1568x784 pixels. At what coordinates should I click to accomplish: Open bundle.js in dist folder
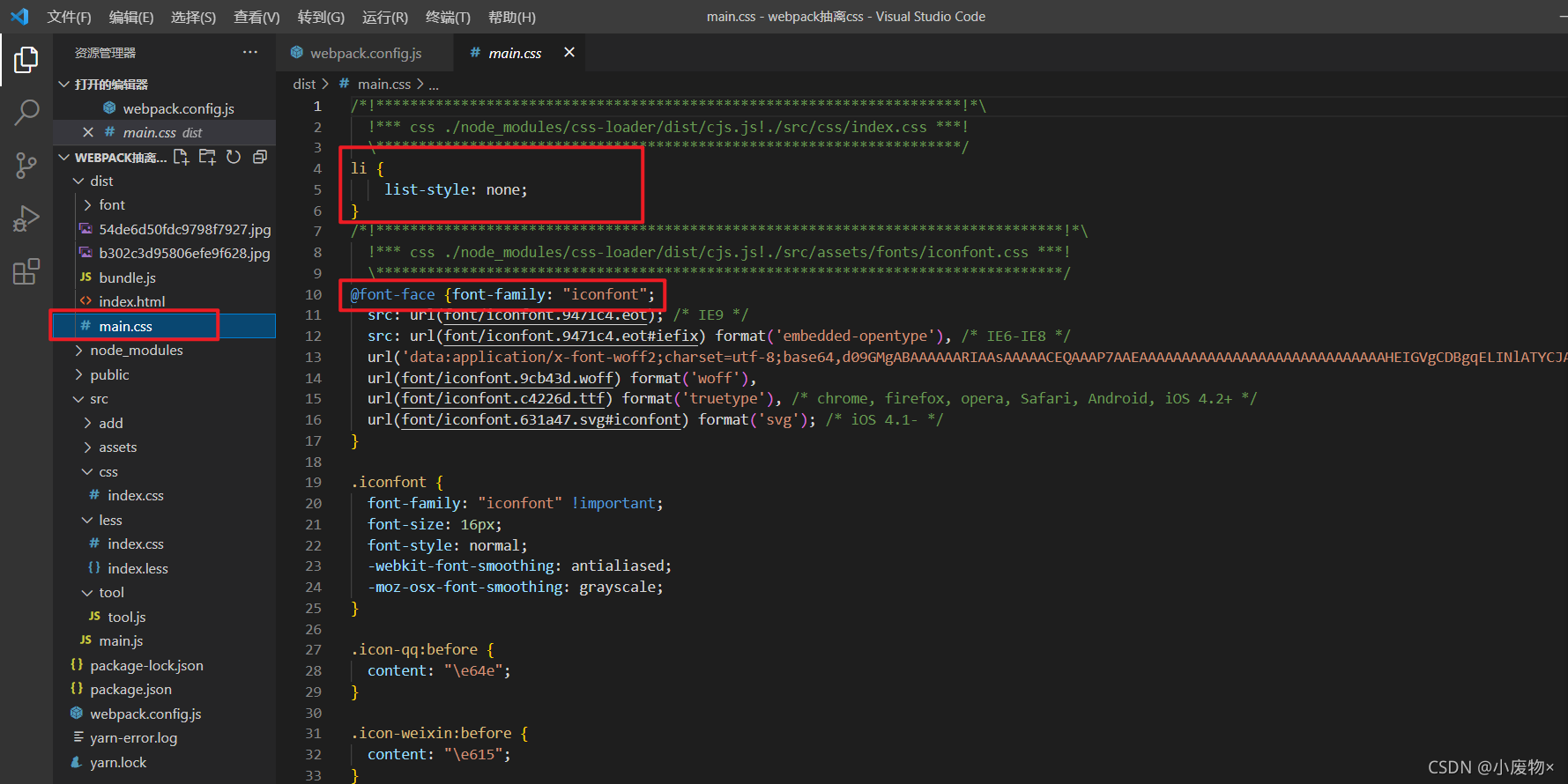coord(164,277)
